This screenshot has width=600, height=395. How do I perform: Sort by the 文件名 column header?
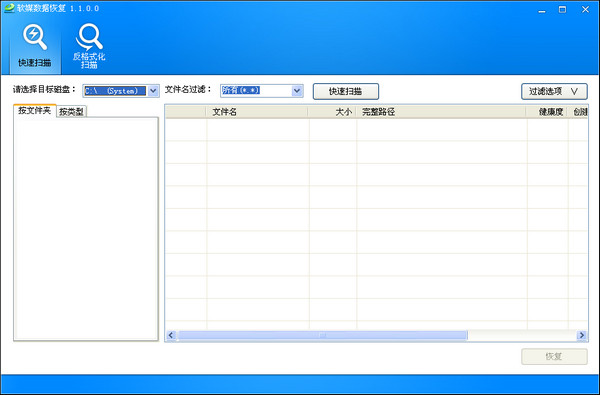click(x=257, y=112)
